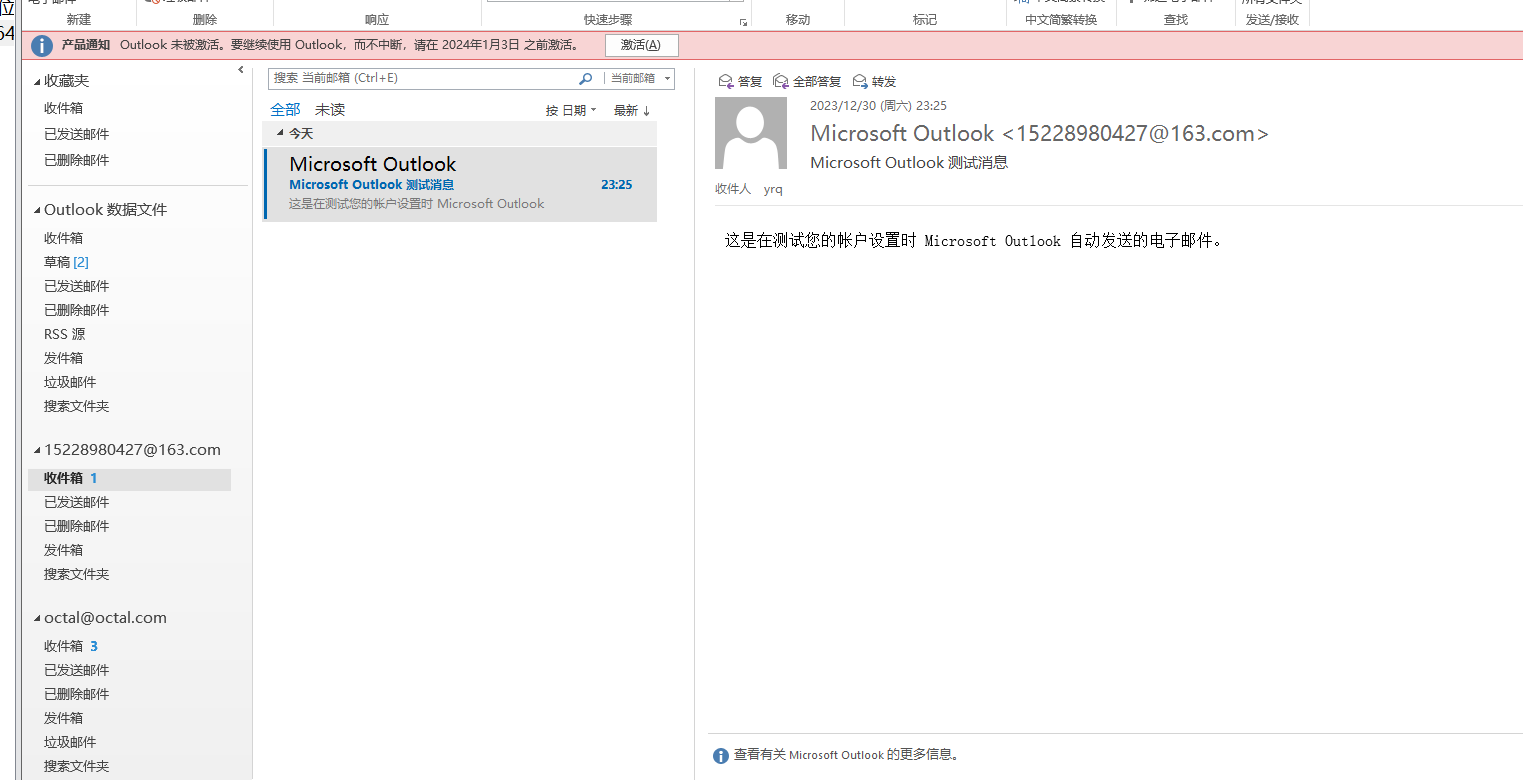
Task: Click the date 2023/12/30 (周六) 23:25
Action: [x=878, y=105]
